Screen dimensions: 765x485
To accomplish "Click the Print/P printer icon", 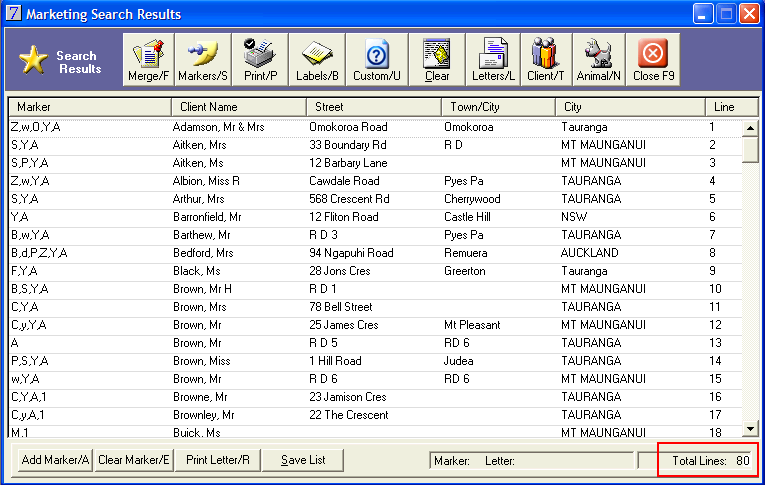I will point(260,60).
